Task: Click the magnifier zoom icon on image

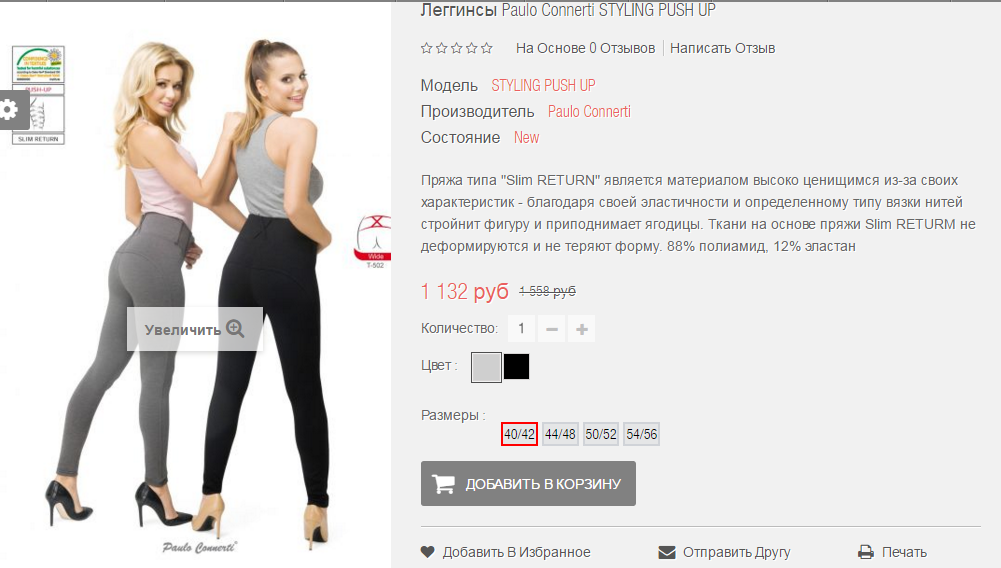Action: click(236, 329)
